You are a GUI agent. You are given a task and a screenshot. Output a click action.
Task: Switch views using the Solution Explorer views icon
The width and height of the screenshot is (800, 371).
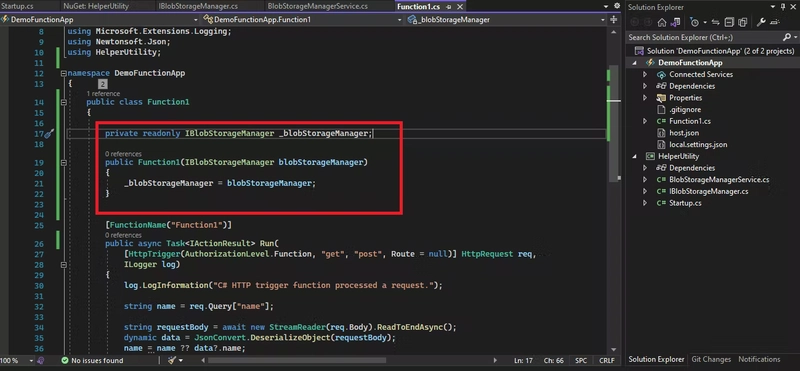675,22
